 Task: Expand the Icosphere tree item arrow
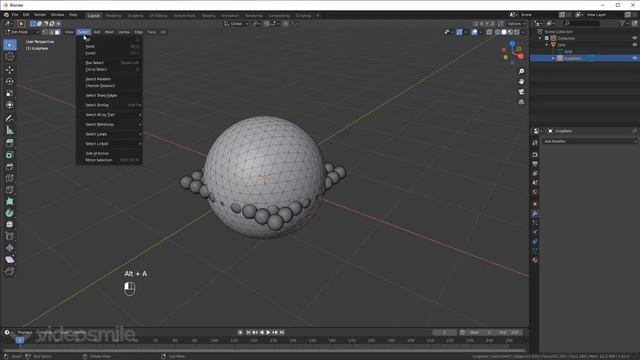(x=553, y=58)
